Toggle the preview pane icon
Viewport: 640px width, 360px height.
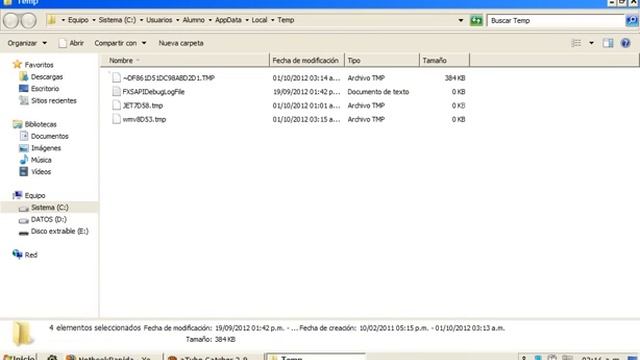pos(608,43)
